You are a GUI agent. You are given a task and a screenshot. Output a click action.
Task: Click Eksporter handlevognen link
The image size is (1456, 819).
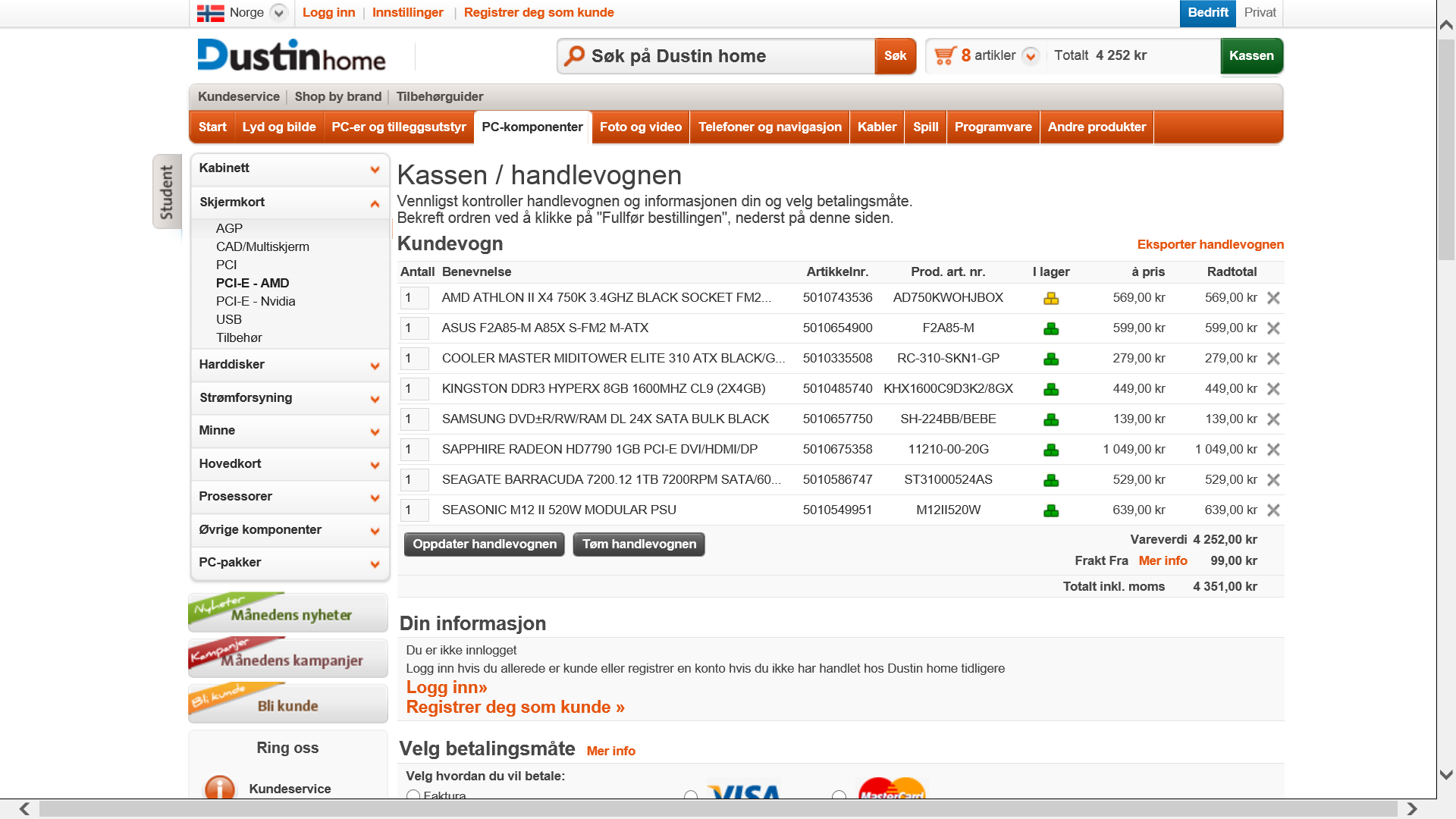[1210, 244]
